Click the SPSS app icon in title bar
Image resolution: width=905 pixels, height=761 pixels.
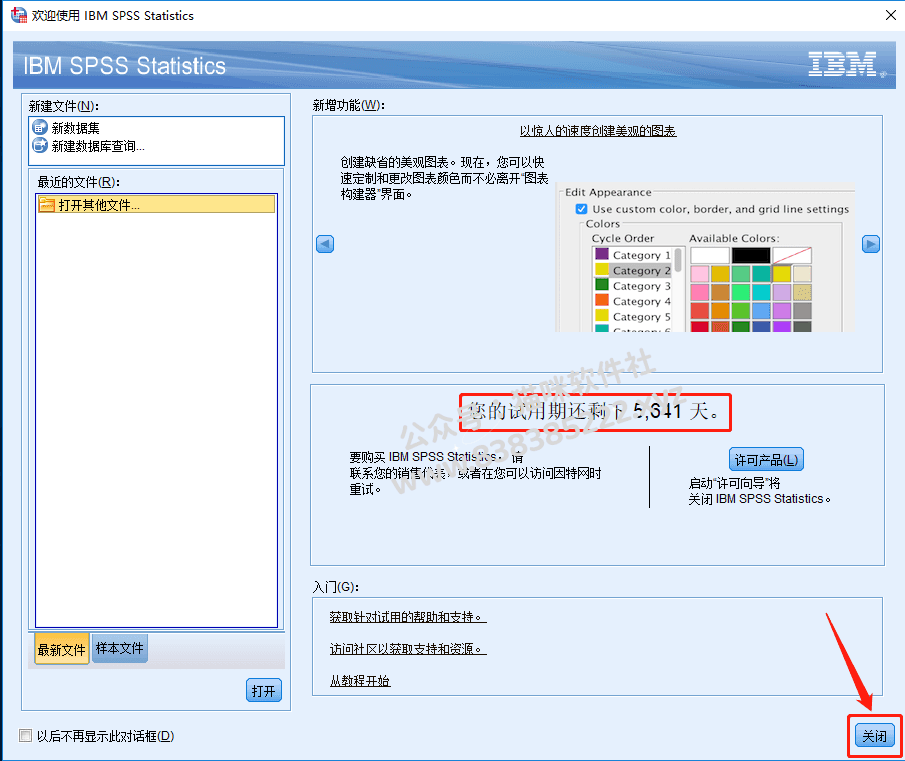18,15
